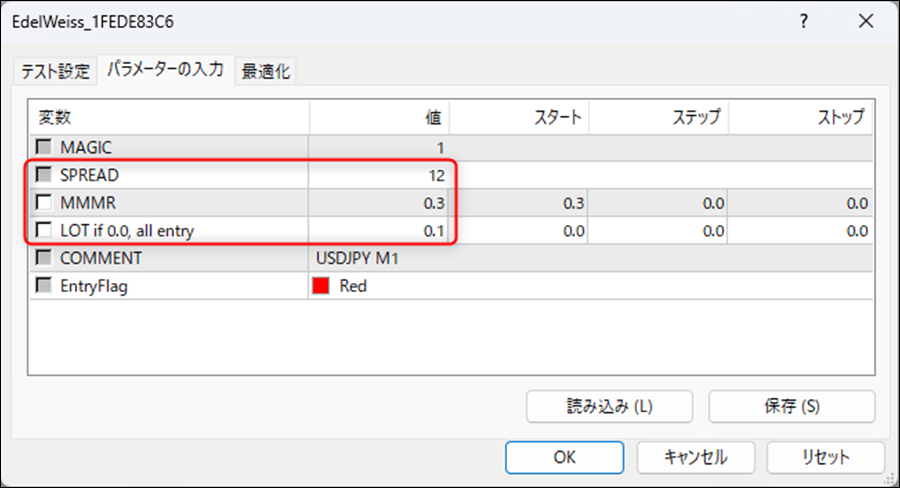Tick the LOT if 0.0 checkbox
The image size is (900, 488).
click(x=44, y=231)
